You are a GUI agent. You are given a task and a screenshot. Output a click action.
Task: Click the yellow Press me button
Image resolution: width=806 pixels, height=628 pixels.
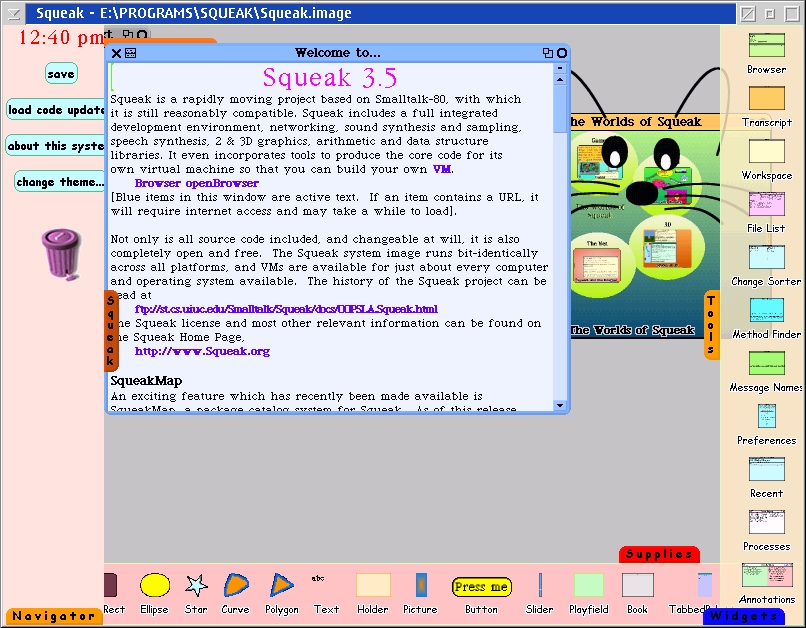click(x=482, y=586)
